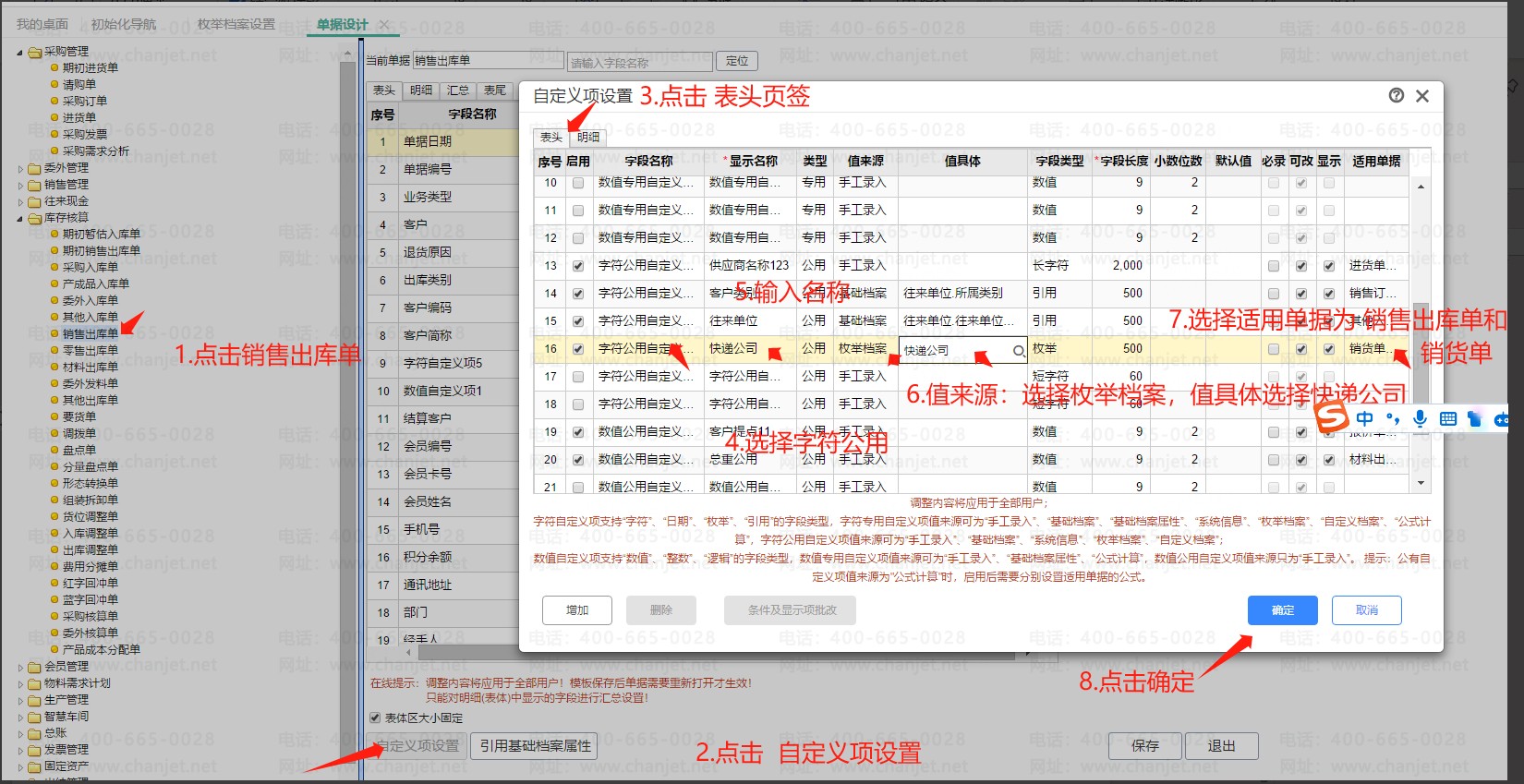Select the 业务类型 row in the background field list

coord(443,197)
